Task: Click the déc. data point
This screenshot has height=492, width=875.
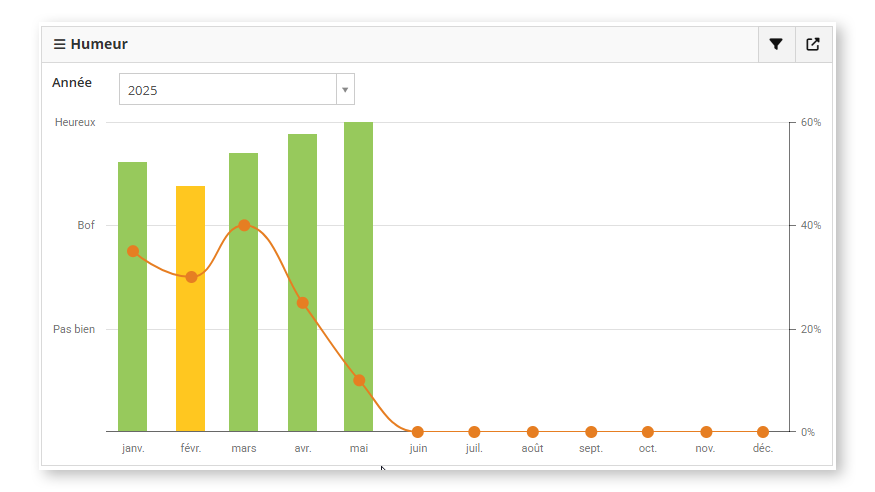Action: 763,432
